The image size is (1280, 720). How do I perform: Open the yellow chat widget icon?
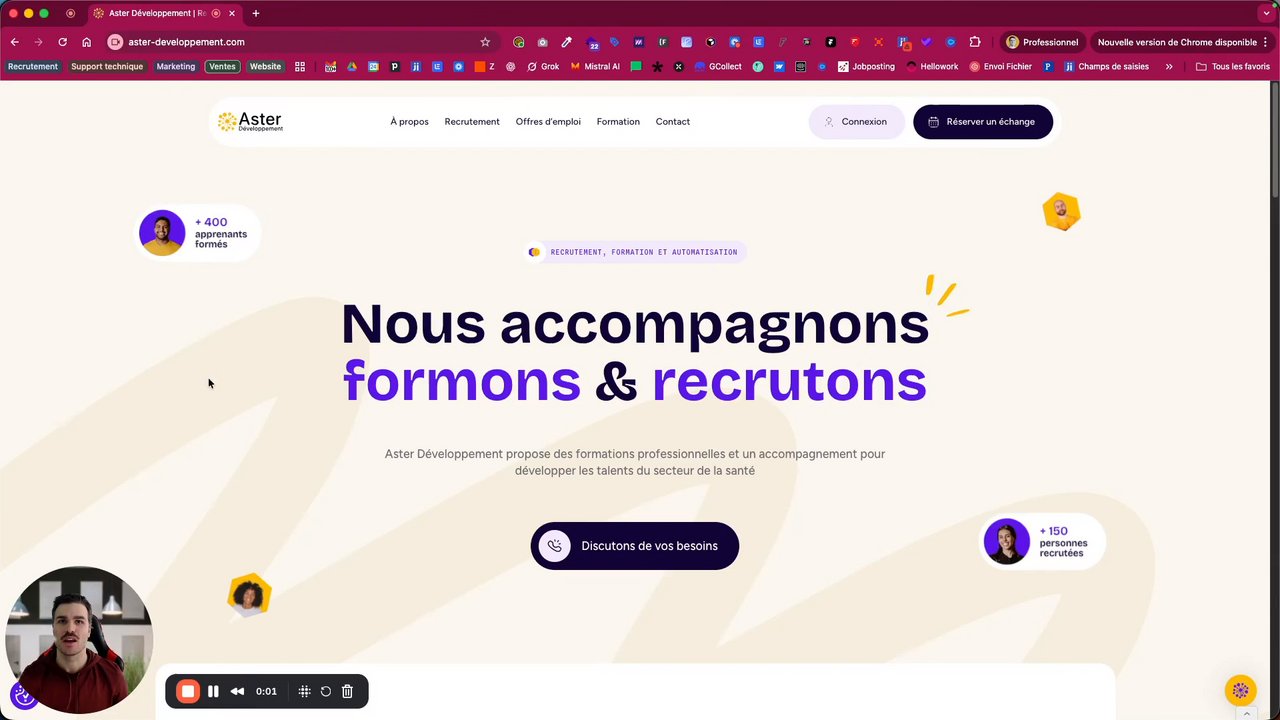(x=1240, y=690)
